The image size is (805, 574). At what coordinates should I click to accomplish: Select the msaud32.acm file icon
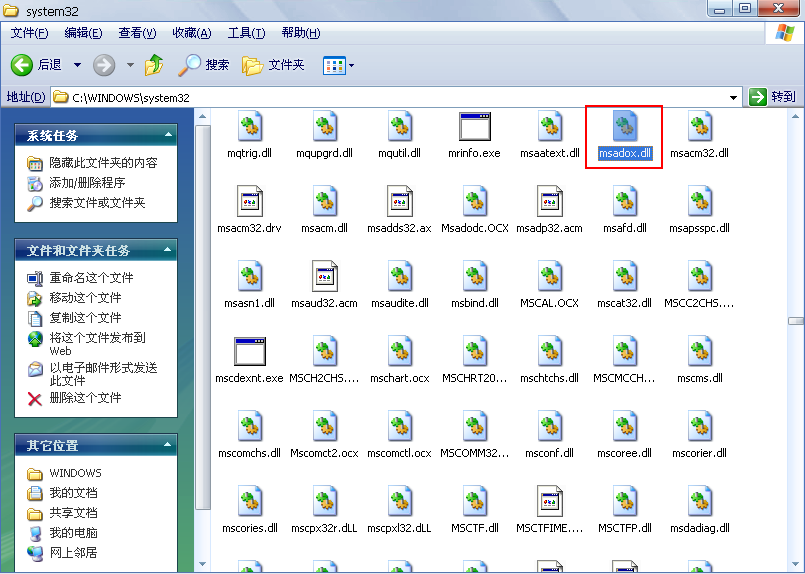coord(324,276)
